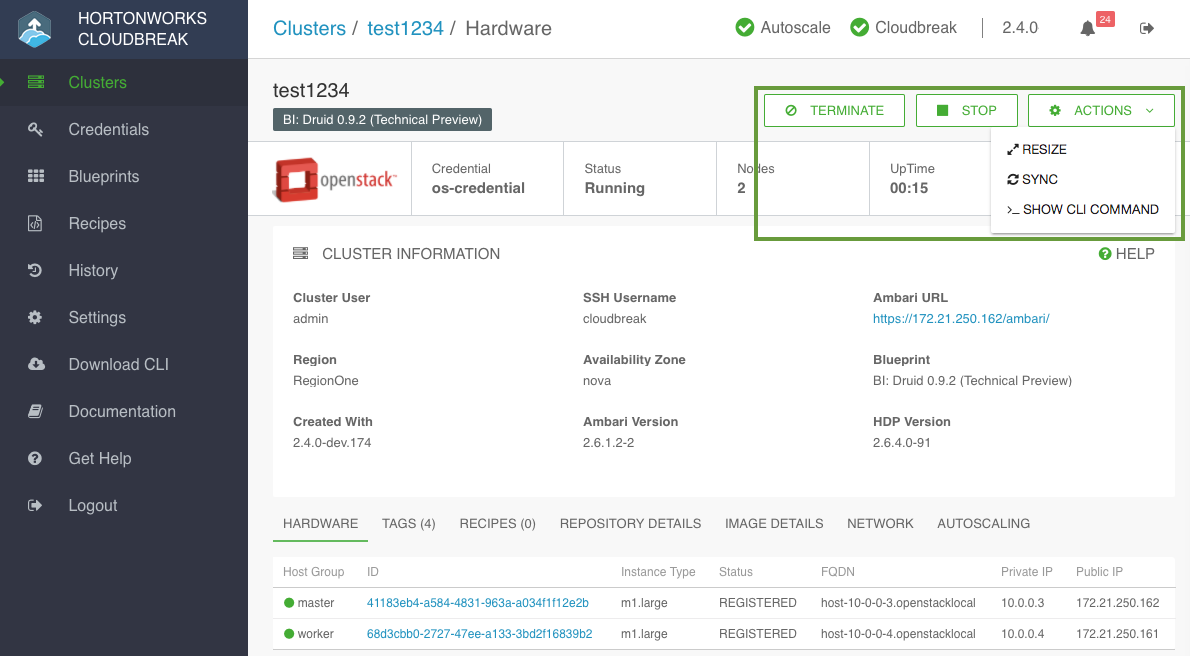Viewport: 1190px width, 656px height.
Task: Open worker instance ID link
Action: click(x=480, y=634)
